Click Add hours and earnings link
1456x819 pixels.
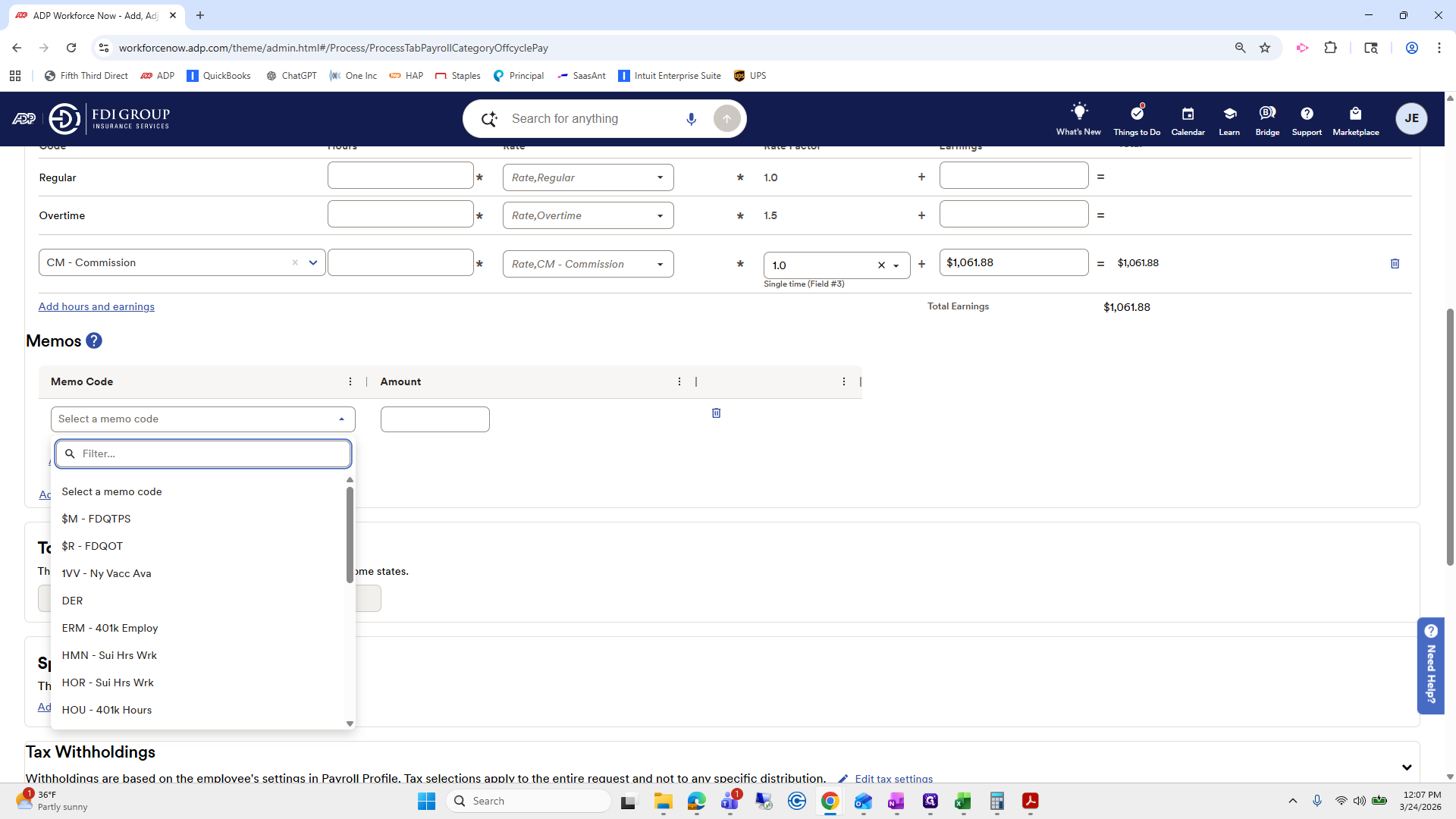(96, 306)
